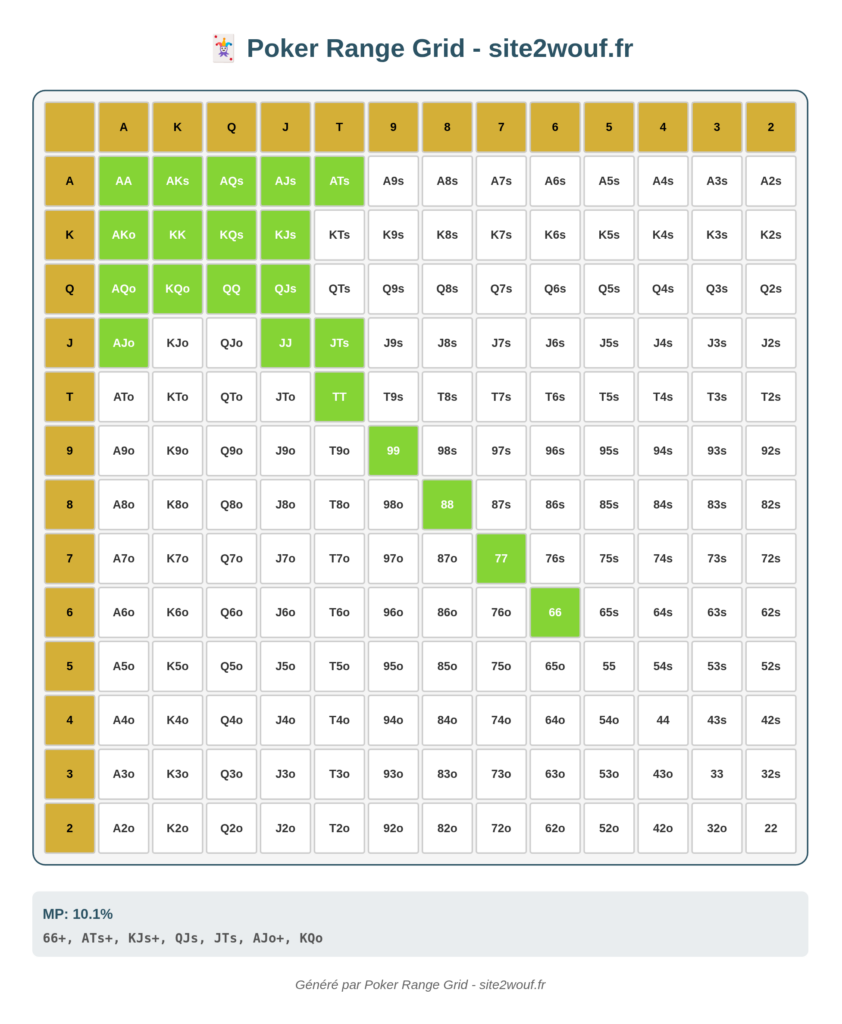Click the 9 row header

click(x=70, y=451)
